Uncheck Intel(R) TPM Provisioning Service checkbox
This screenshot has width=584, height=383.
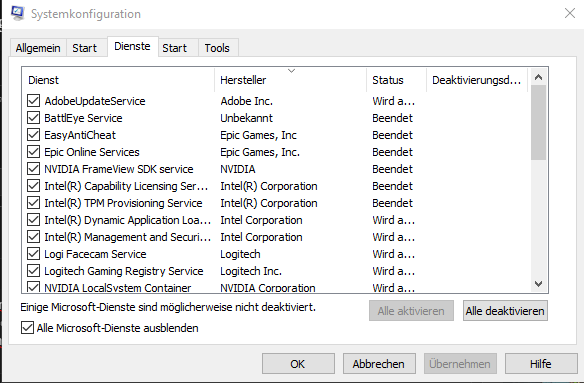tap(34, 203)
